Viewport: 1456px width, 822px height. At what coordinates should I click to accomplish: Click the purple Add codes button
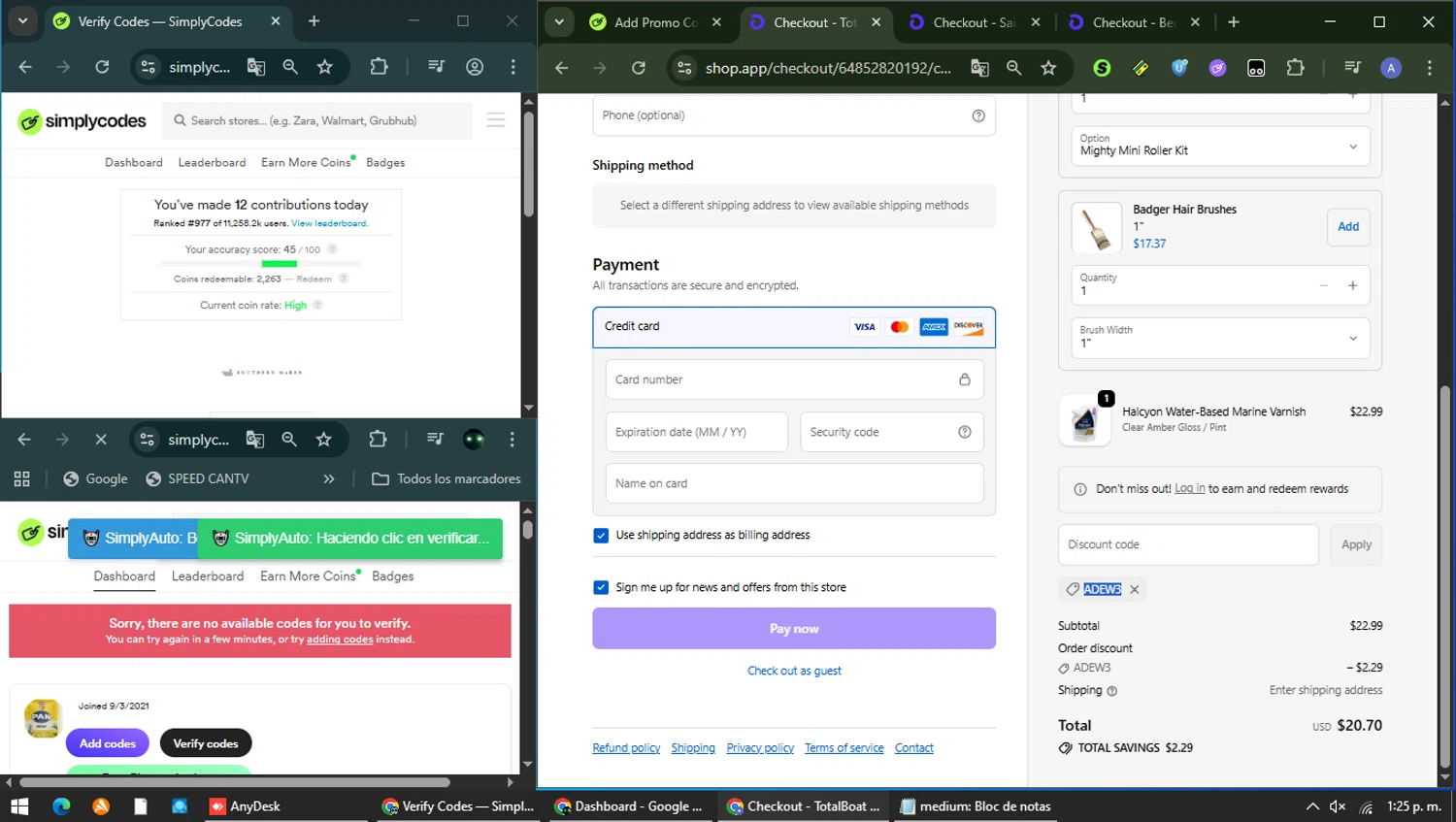click(108, 743)
